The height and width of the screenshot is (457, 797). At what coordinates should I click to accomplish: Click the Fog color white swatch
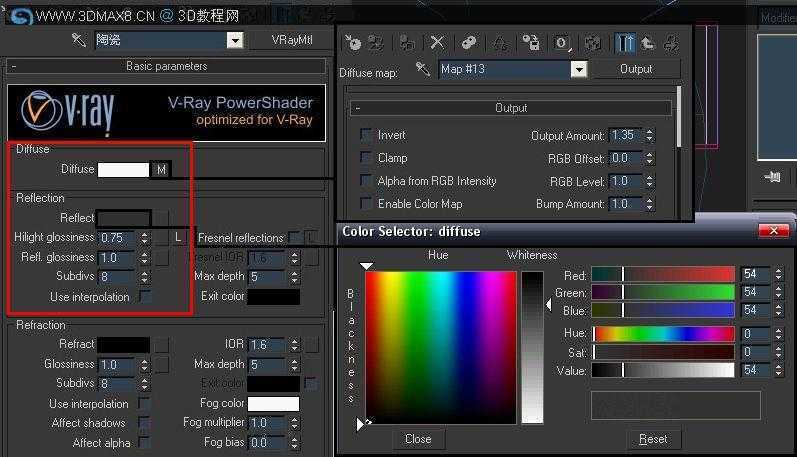(273, 404)
